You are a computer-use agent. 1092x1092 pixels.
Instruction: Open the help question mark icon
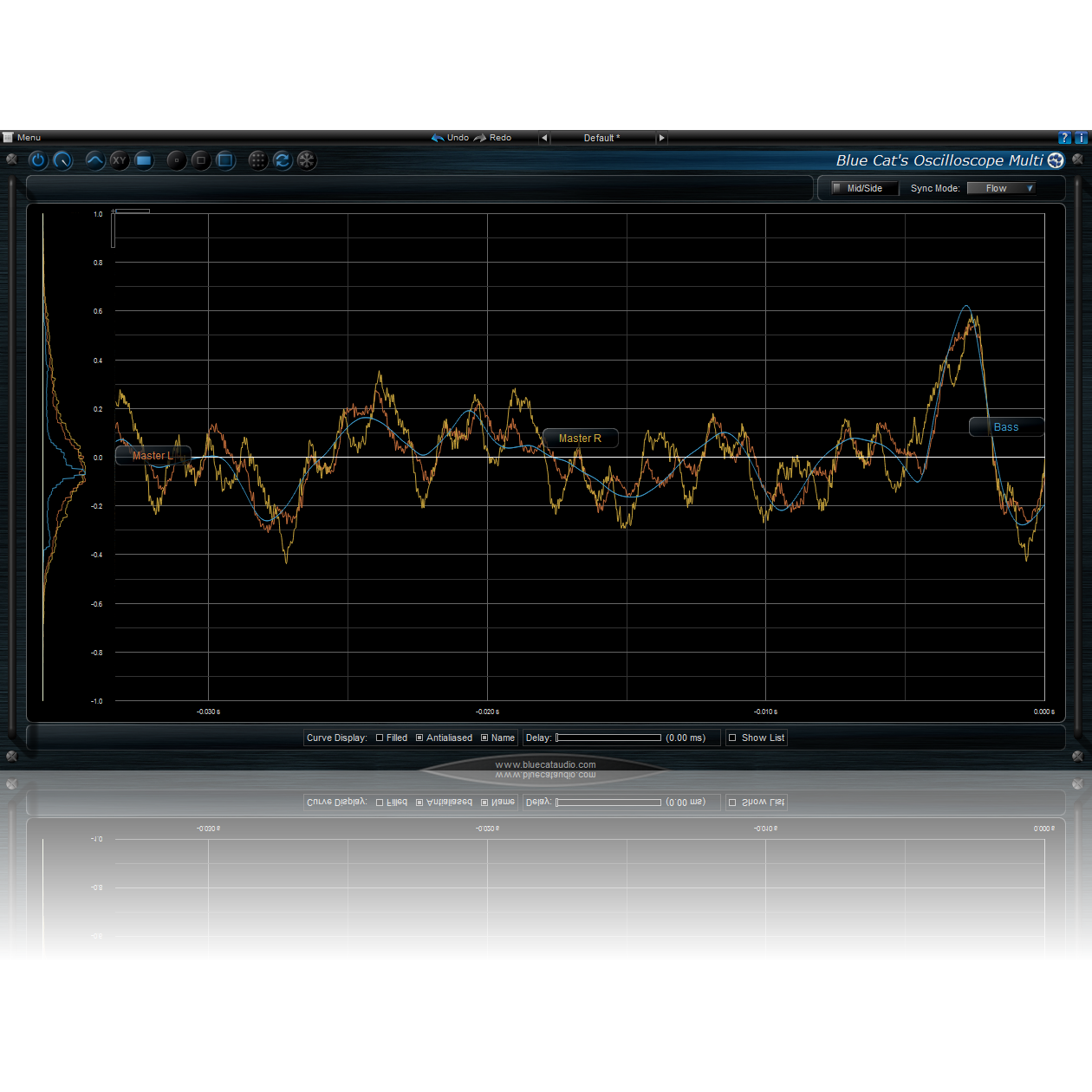tap(1064, 137)
